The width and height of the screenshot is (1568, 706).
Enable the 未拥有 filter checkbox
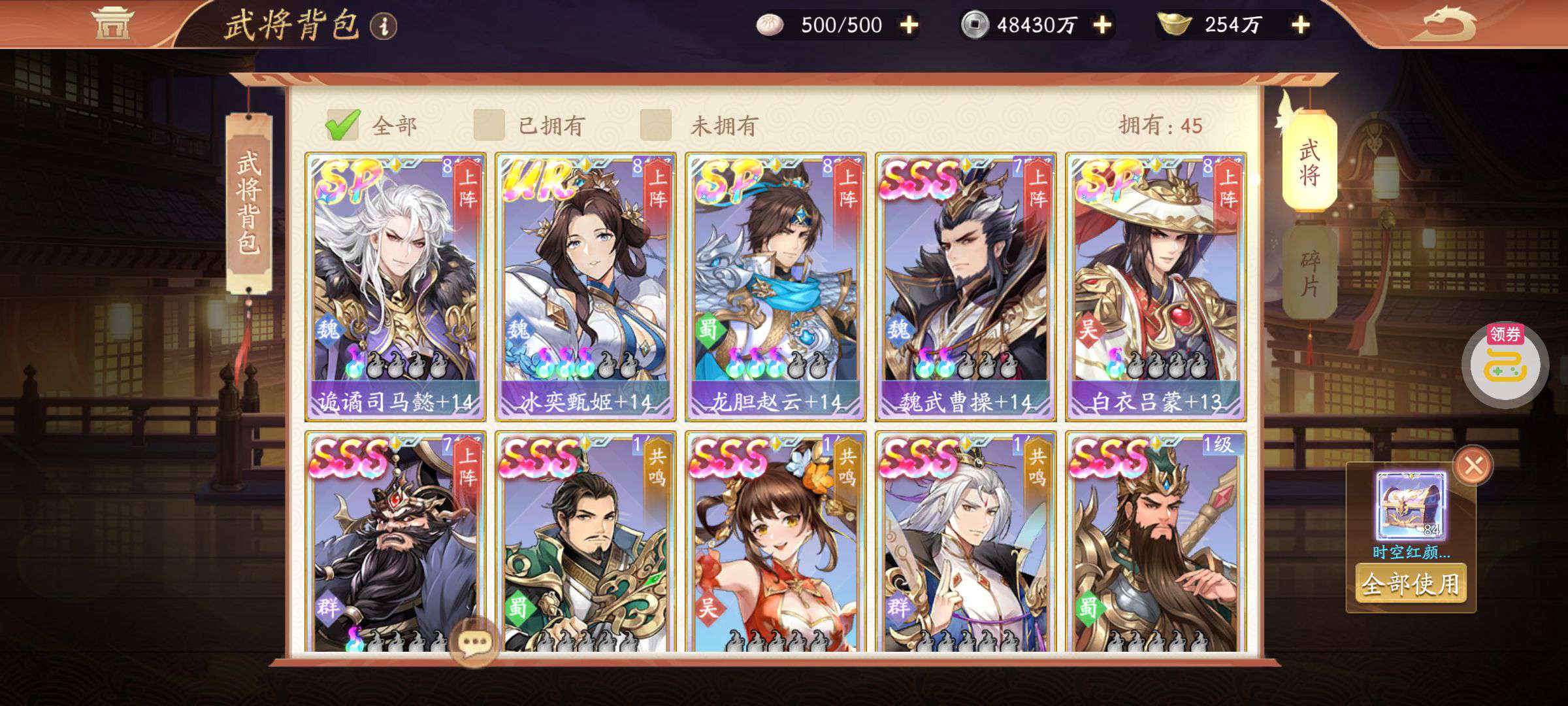[x=656, y=125]
